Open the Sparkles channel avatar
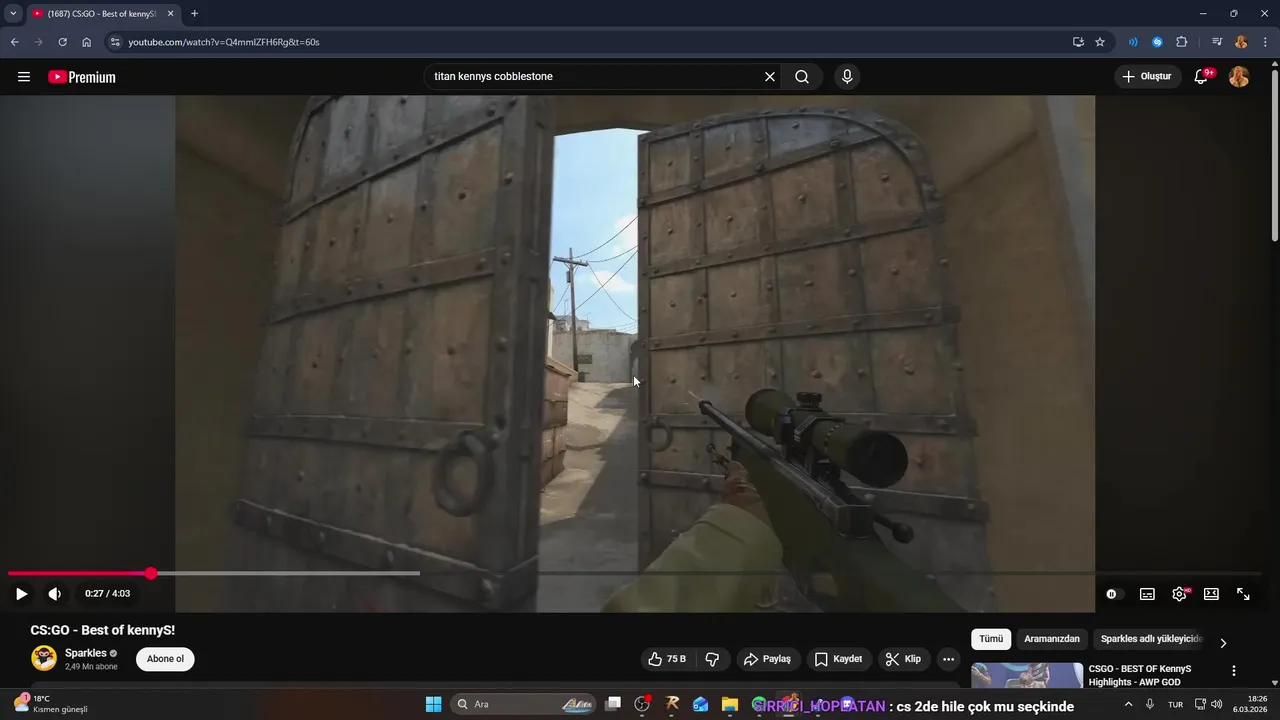The width and height of the screenshot is (1280, 720). 43,658
